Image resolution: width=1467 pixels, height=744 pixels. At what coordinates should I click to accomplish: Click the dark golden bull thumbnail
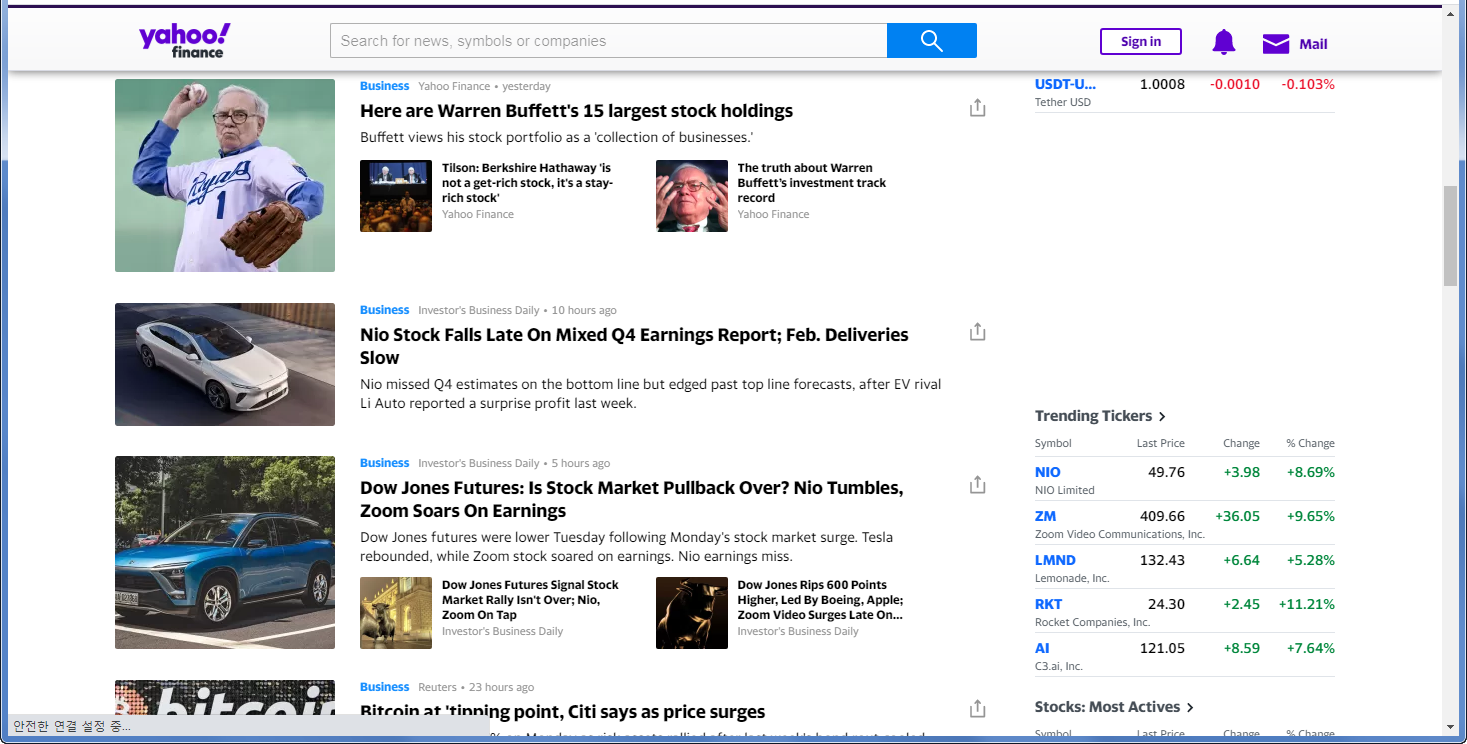point(692,613)
